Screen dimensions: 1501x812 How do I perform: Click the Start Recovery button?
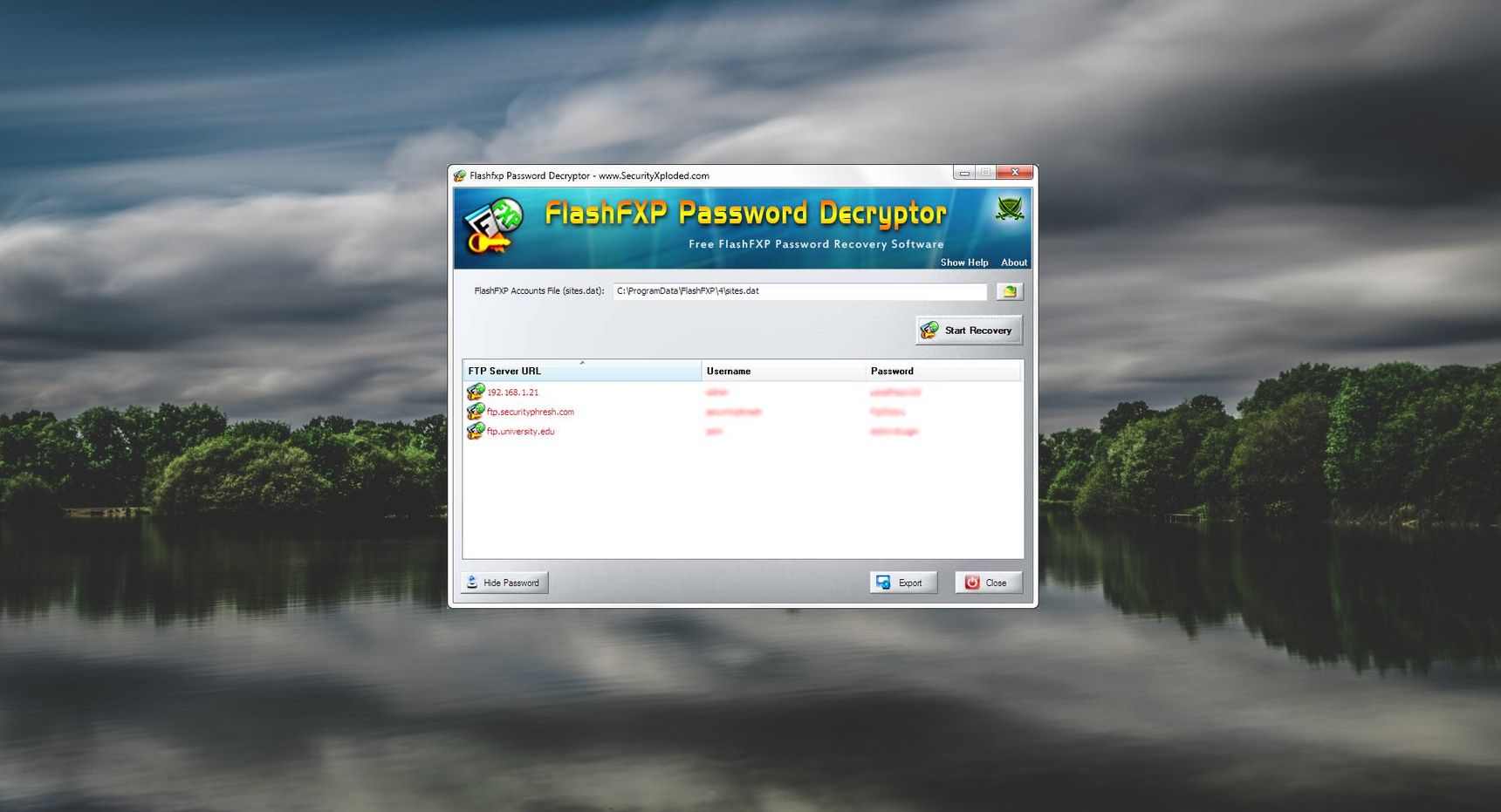969,331
